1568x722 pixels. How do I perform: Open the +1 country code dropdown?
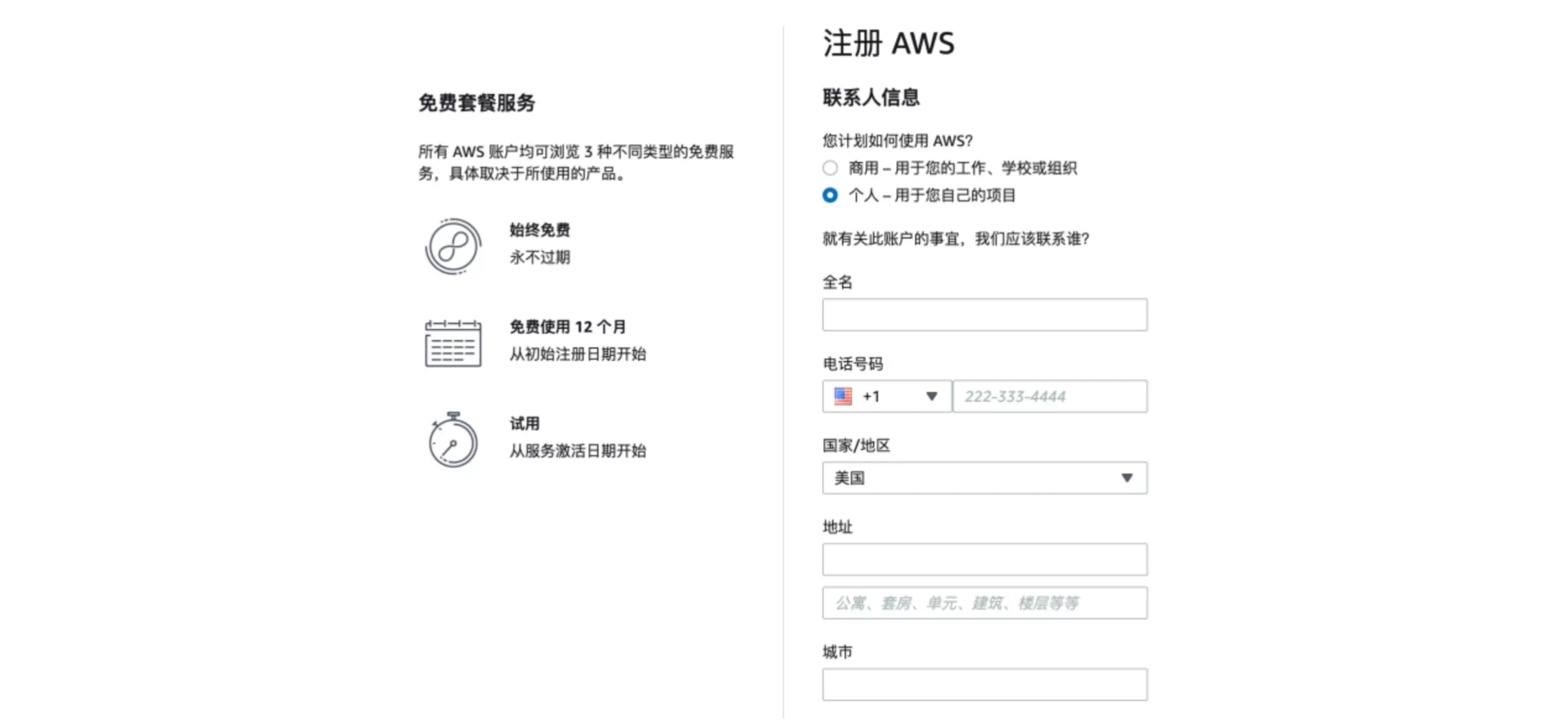[x=886, y=396]
